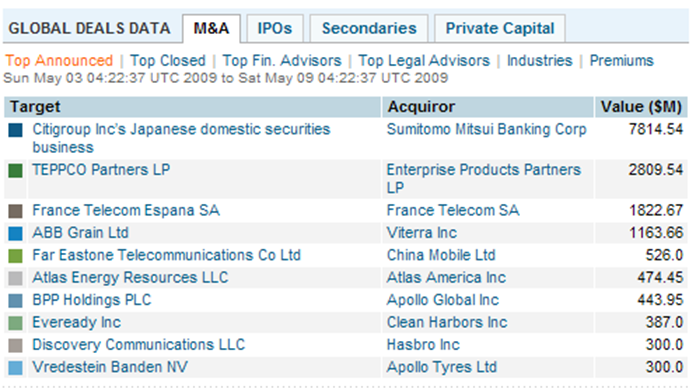Click the light blue square beside Vredestein Banden
The image size is (696, 389).
16,368
